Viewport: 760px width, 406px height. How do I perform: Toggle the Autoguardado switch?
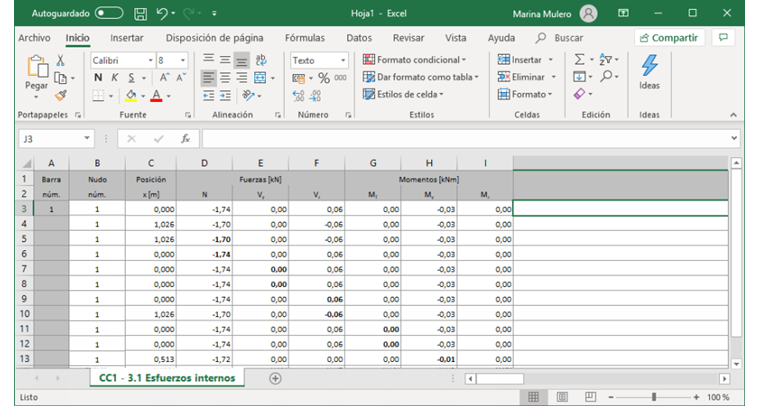click(x=109, y=13)
